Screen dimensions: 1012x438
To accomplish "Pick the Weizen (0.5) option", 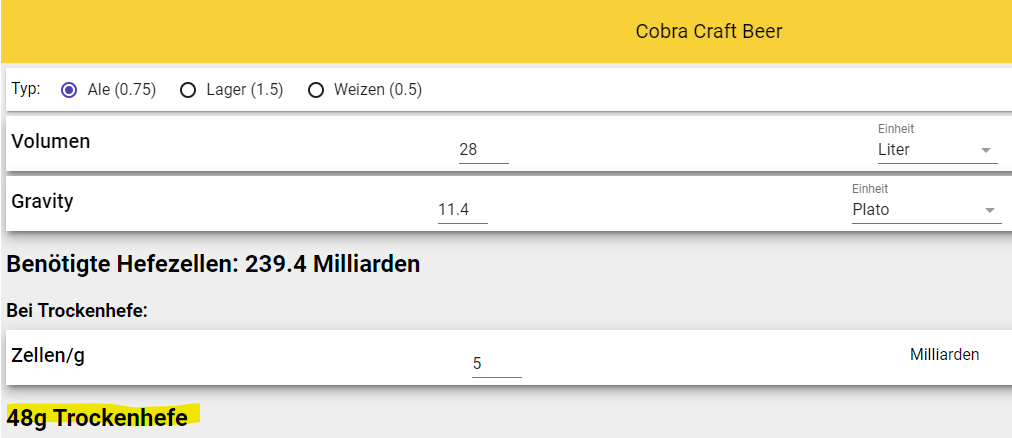I will [317, 90].
